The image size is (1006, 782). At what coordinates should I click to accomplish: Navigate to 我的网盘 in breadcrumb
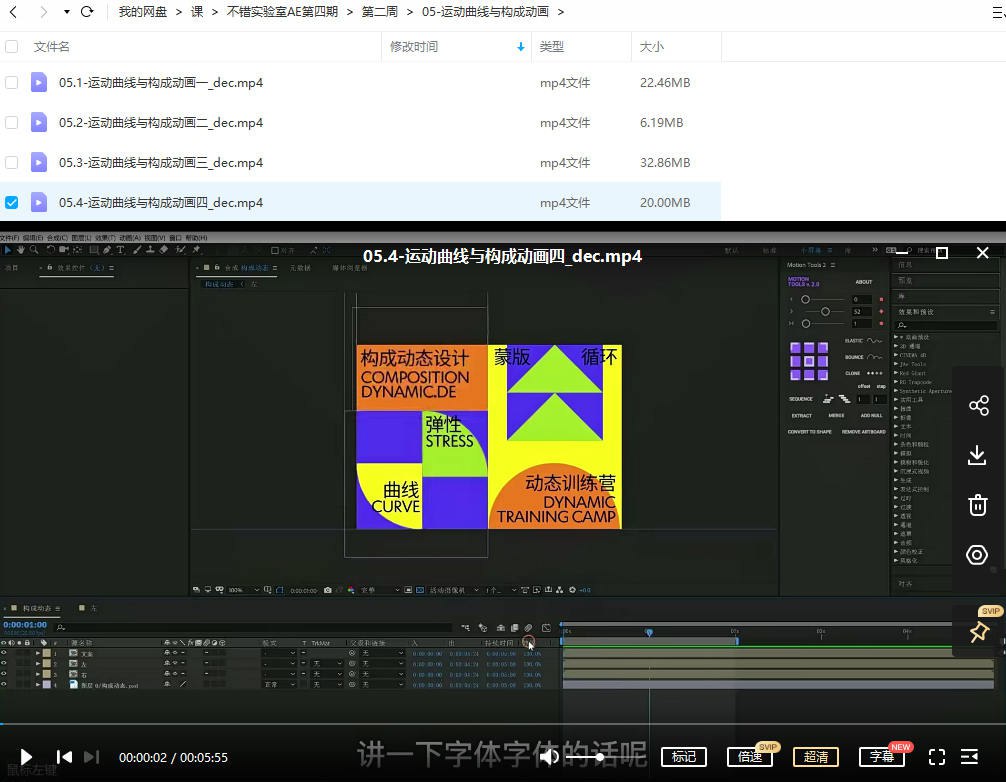143,12
